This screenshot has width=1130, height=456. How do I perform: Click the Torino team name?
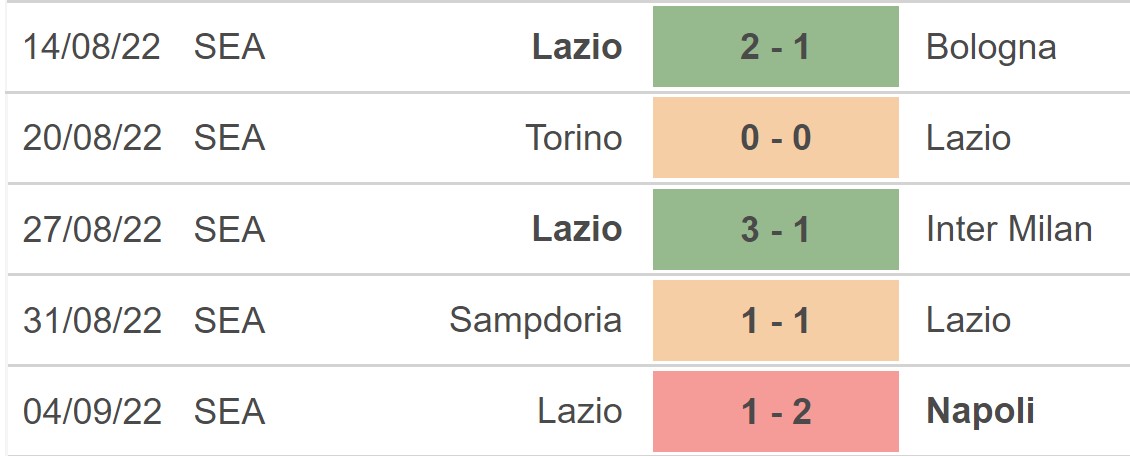pos(574,138)
